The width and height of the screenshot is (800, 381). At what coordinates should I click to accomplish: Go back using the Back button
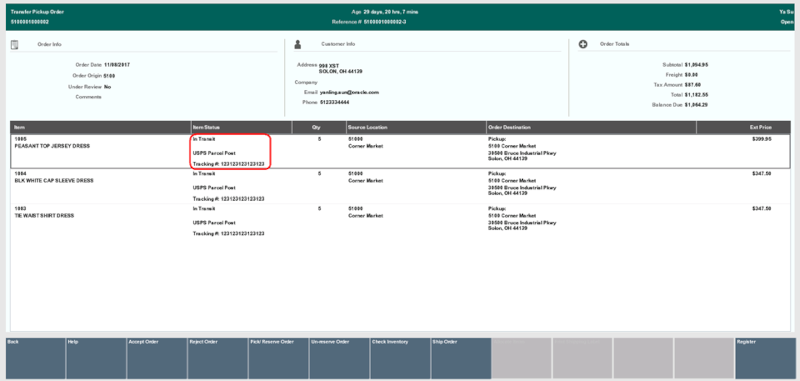click(36, 358)
